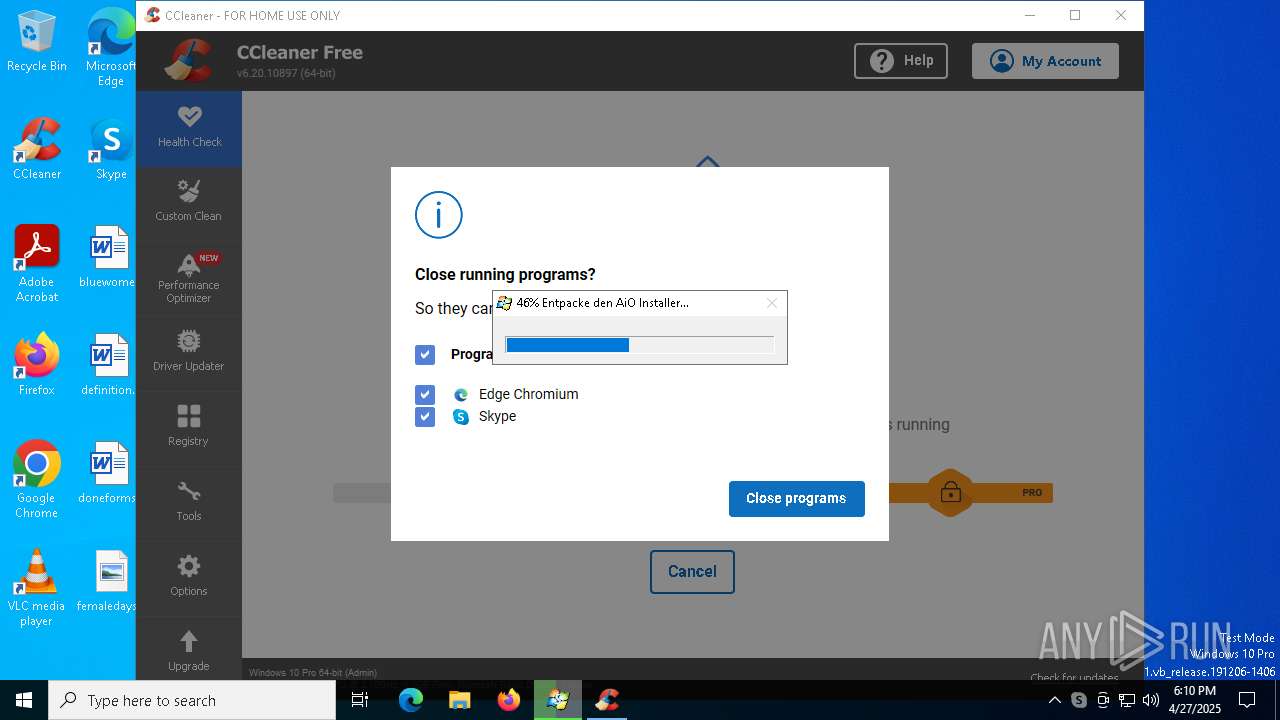Click the Help button

901,61
